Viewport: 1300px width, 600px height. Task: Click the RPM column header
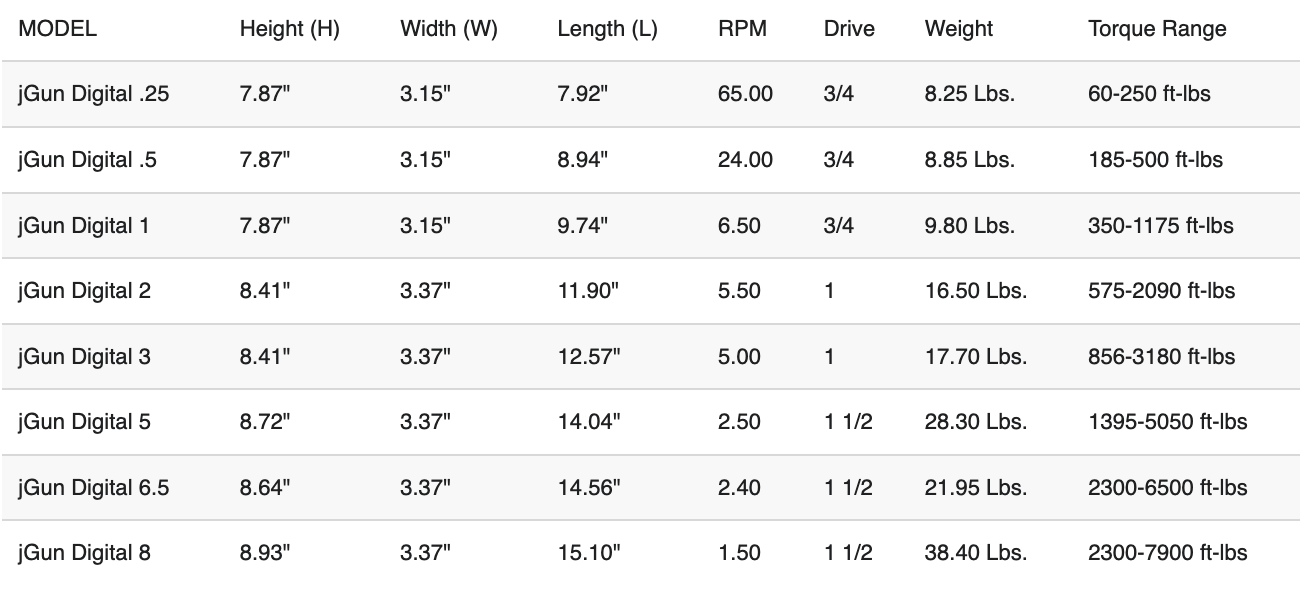click(742, 29)
